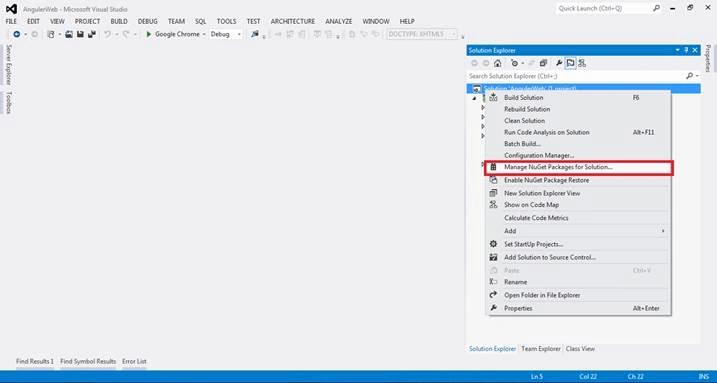
Task: Close the Solution Explorer panel
Action: 695,50
